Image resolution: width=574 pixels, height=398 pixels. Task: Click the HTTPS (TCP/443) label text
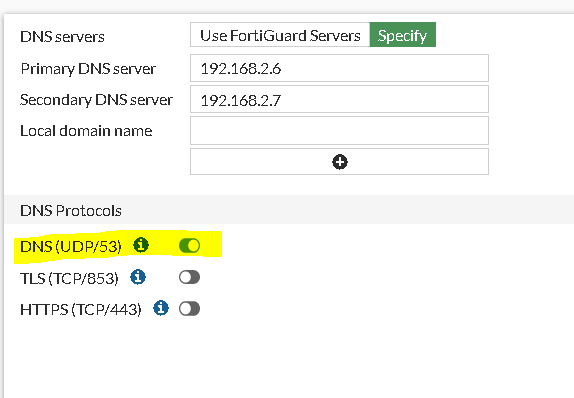(x=81, y=310)
